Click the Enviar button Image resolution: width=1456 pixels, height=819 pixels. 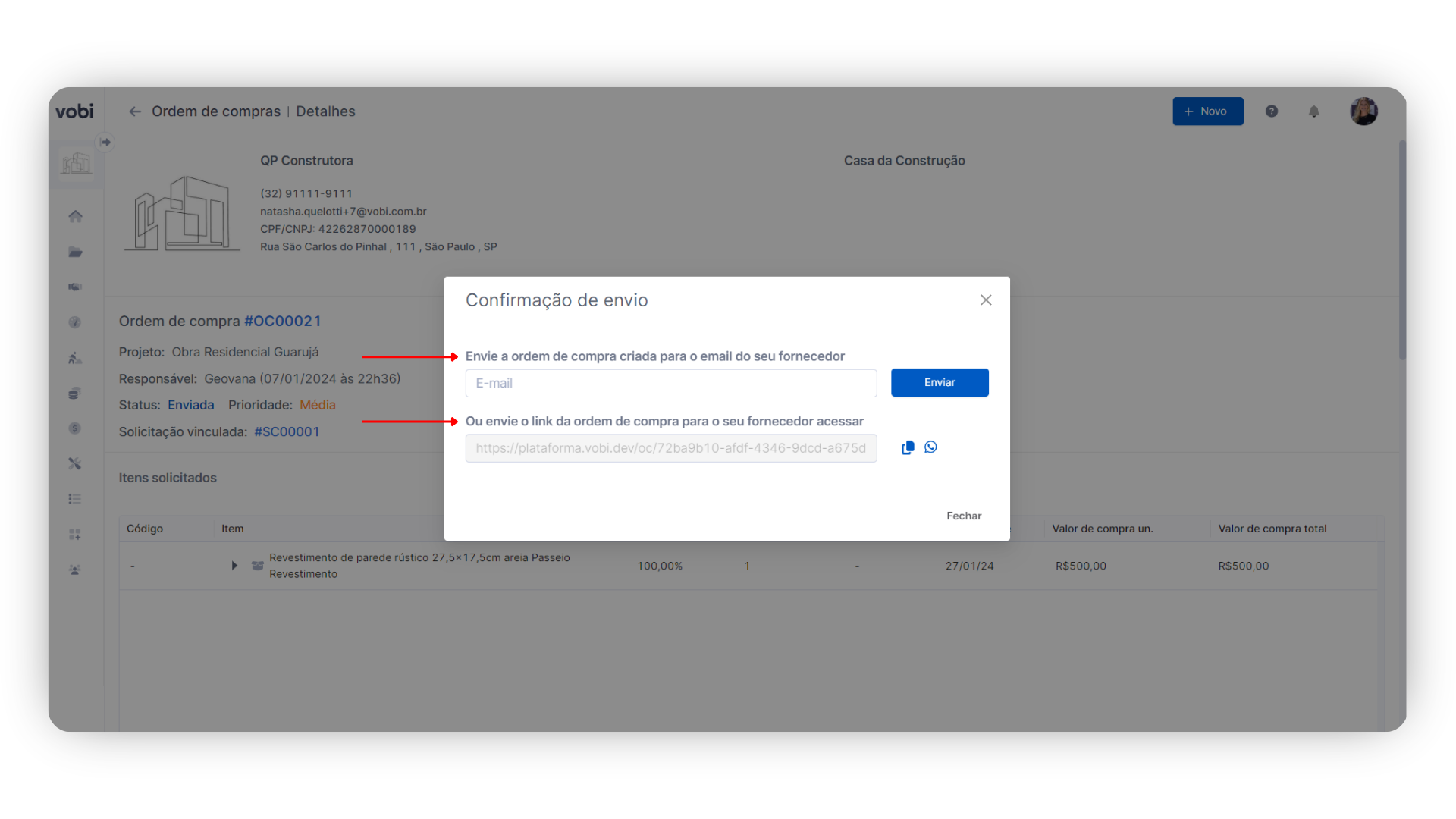pos(939,382)
